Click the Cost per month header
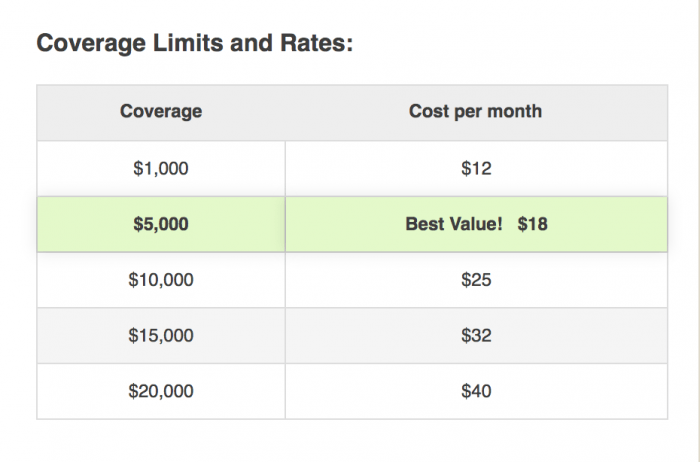The height and width of the screenshot is (462, 700). pyautogui.click(x=476, y=112)
